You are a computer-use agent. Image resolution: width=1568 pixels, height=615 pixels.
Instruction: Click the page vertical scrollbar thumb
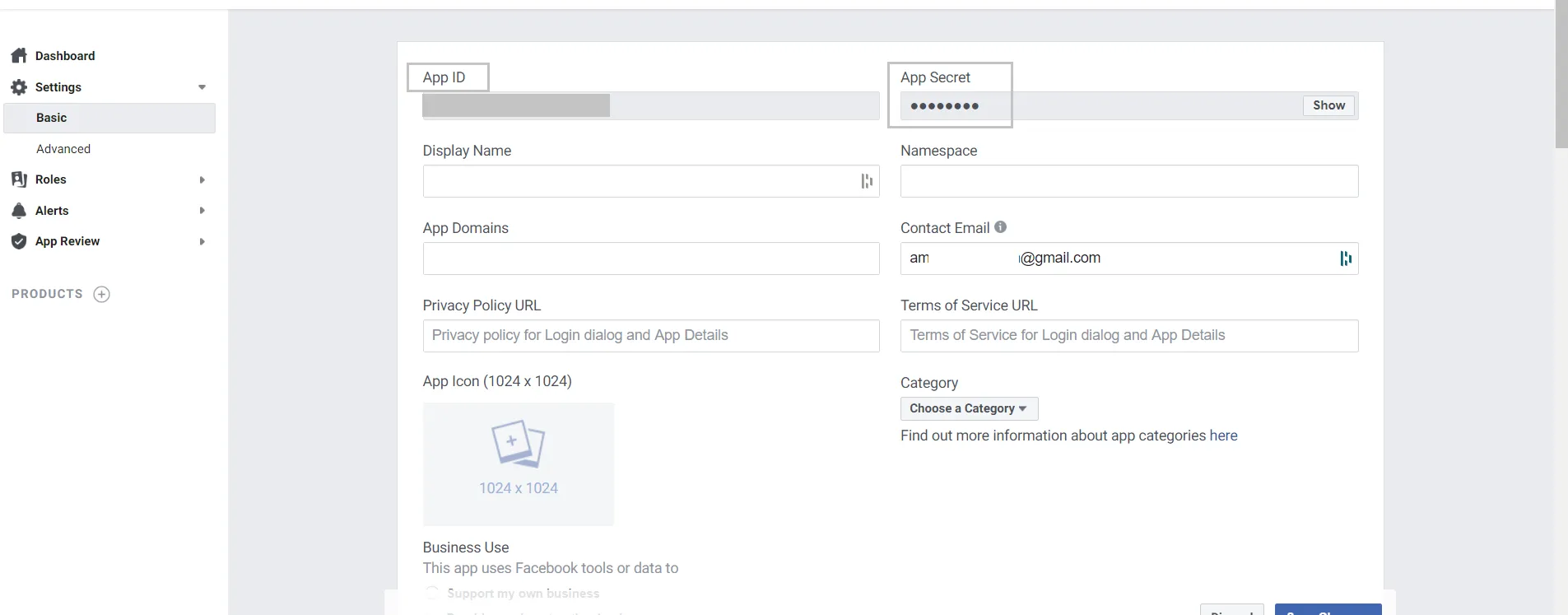click(1561, 74)
